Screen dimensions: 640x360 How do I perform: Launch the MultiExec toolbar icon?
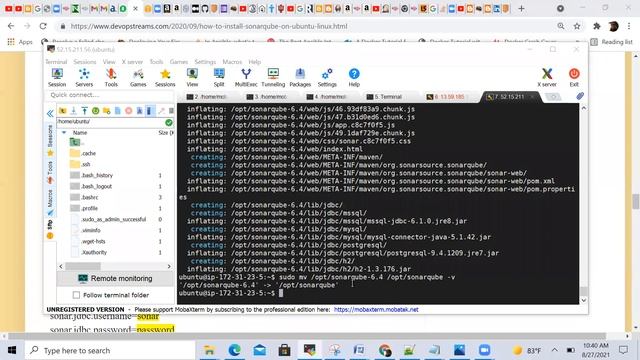pyautogui.click(x=246, y=77)
